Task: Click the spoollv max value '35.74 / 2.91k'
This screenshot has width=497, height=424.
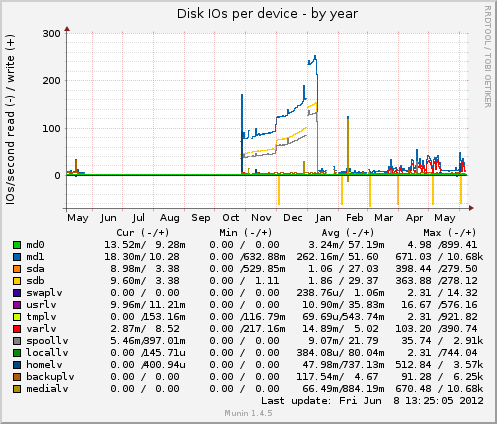Action: (x=442, y=341)
